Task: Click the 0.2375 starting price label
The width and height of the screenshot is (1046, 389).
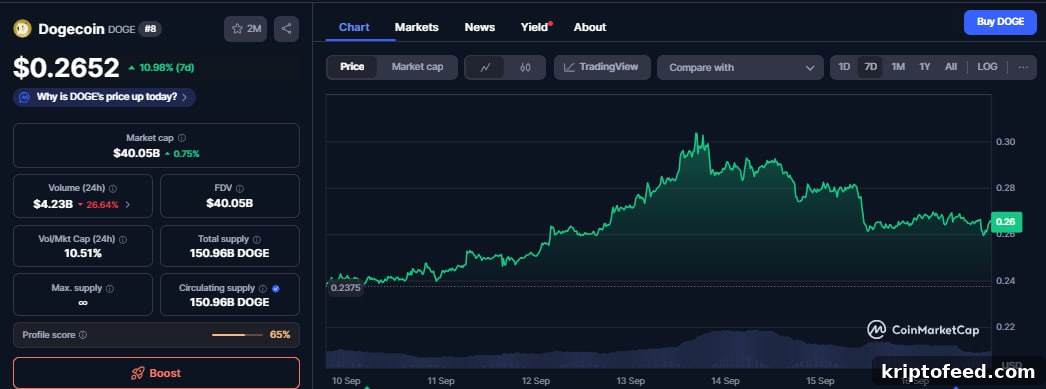Action: coord(345,288)
